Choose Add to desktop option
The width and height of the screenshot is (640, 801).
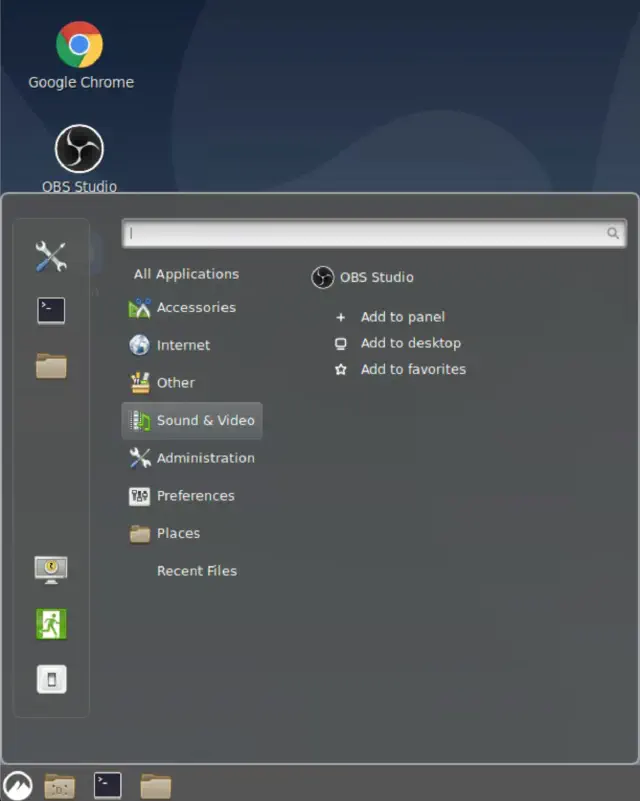(410, 343)
